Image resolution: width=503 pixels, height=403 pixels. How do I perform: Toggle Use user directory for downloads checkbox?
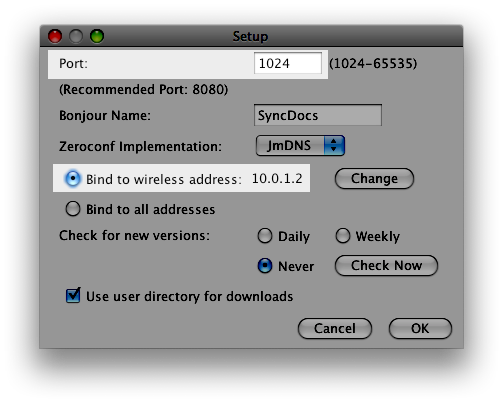tap(73, 296)
